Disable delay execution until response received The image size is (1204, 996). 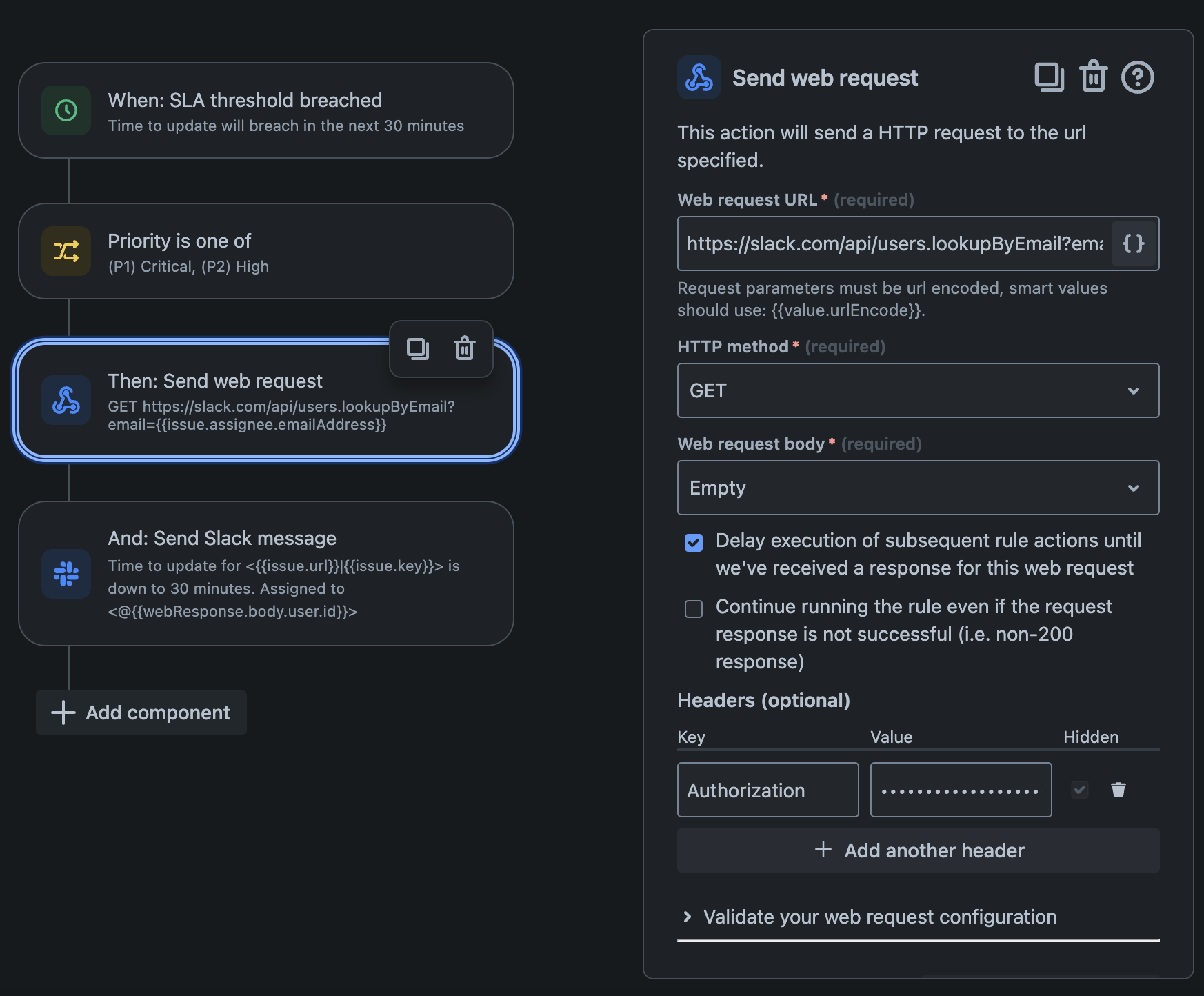pos(694,543)
